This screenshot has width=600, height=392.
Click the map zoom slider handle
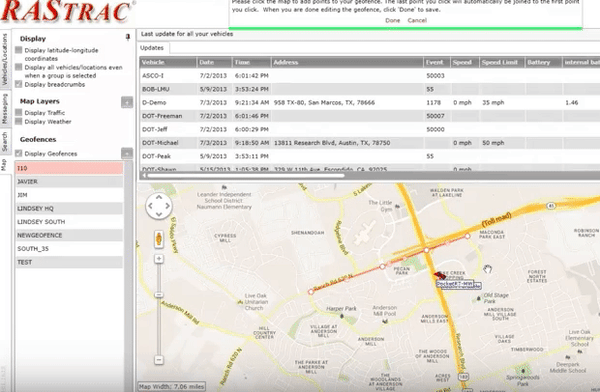point(159,295)
